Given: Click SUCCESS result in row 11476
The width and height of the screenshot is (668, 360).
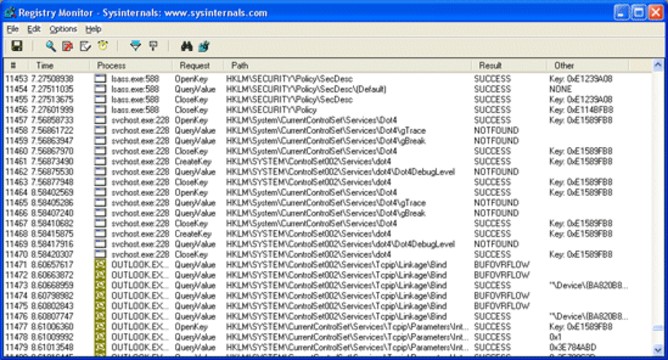Looking at the screenshot, I should click(x=492, y=316).
